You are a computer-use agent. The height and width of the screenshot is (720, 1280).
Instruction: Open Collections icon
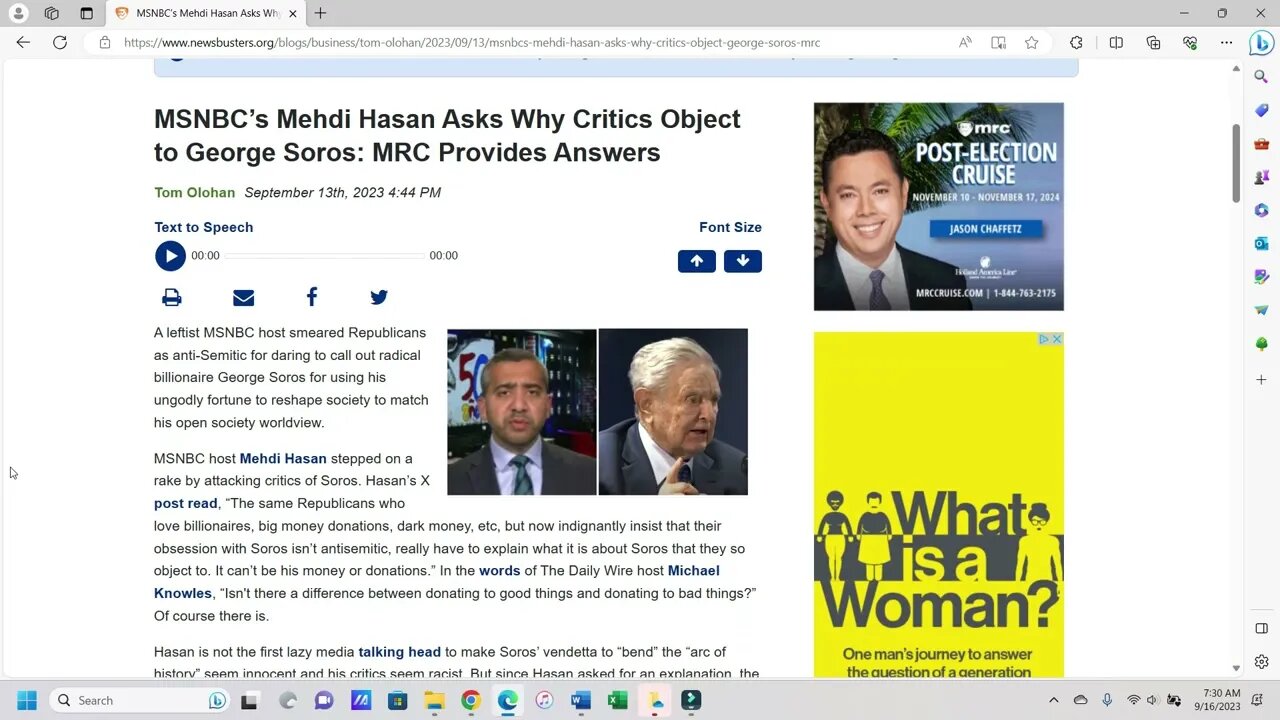click(x=1153, y=43)
